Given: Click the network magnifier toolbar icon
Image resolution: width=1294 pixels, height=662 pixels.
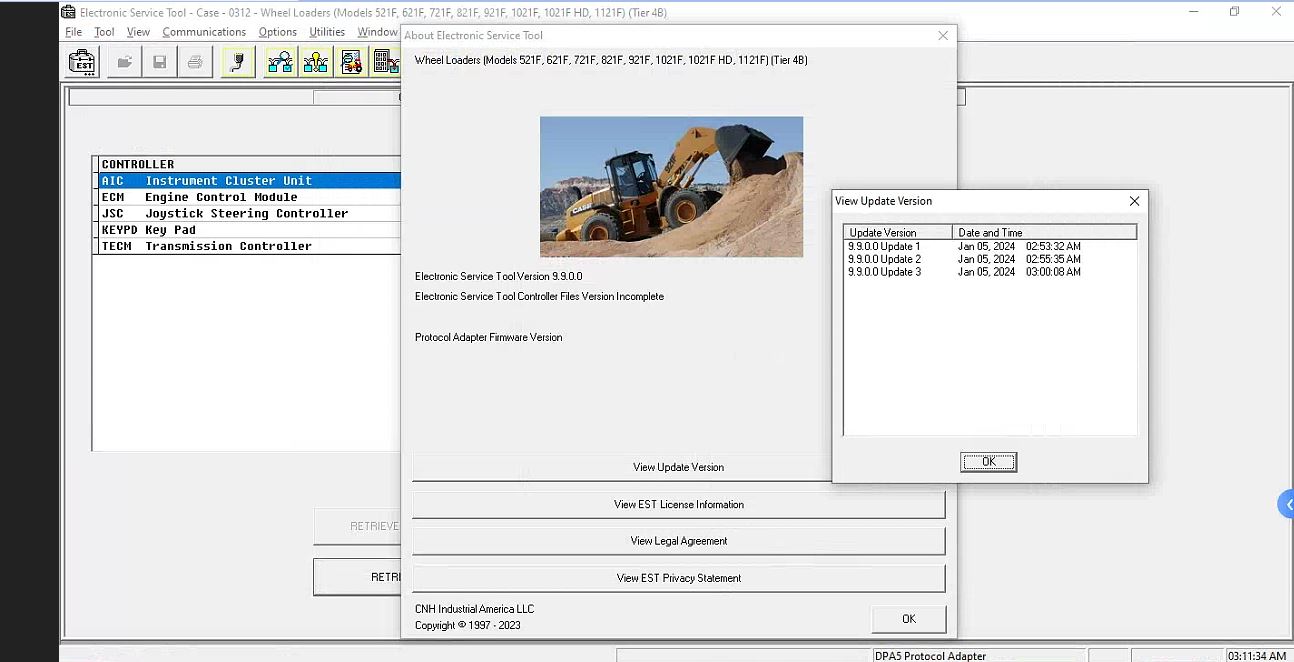Looking at the screenshot, I should pyautogui.click(x=280, y=63).
